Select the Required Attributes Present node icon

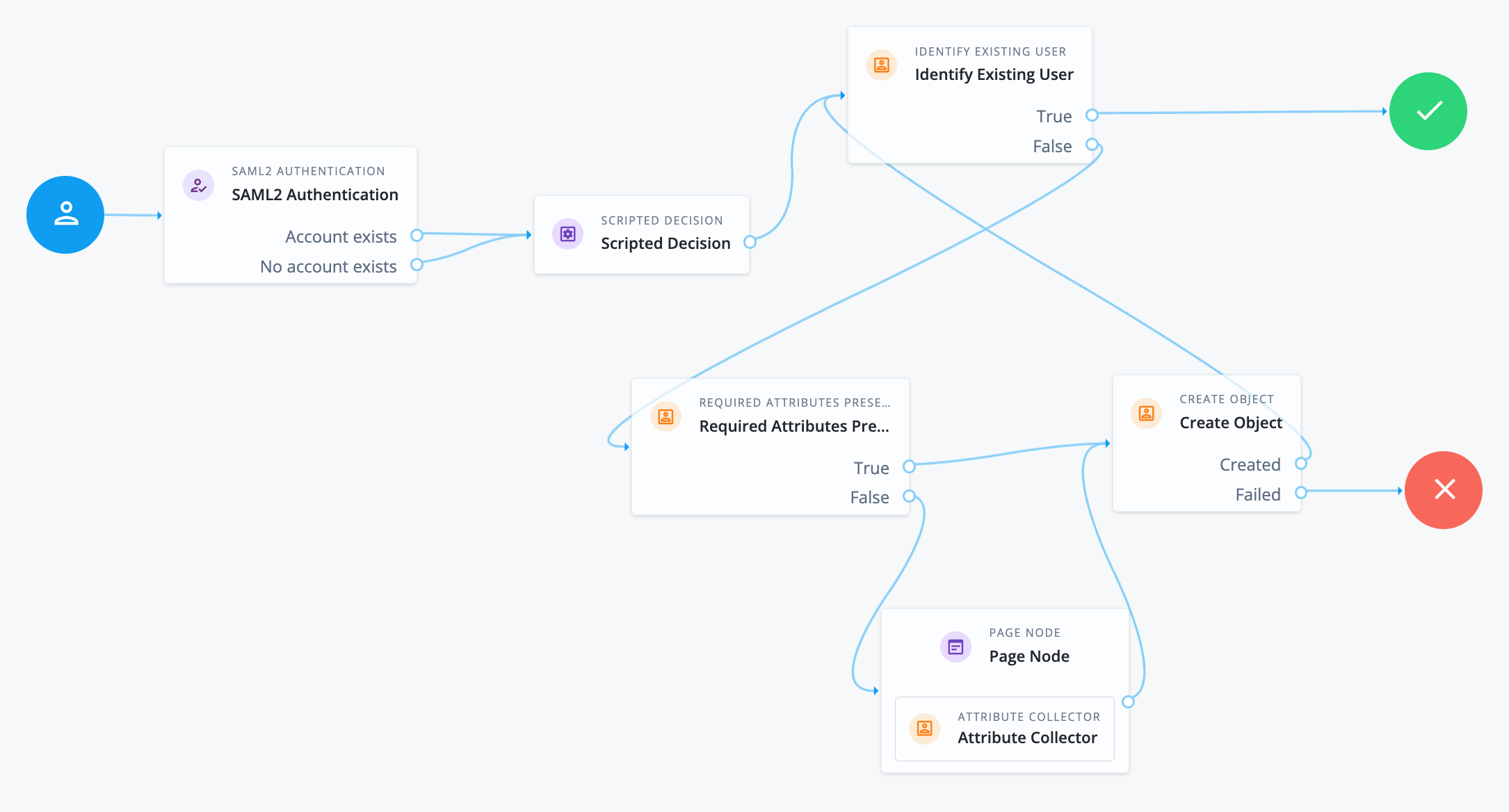[665, 416]
